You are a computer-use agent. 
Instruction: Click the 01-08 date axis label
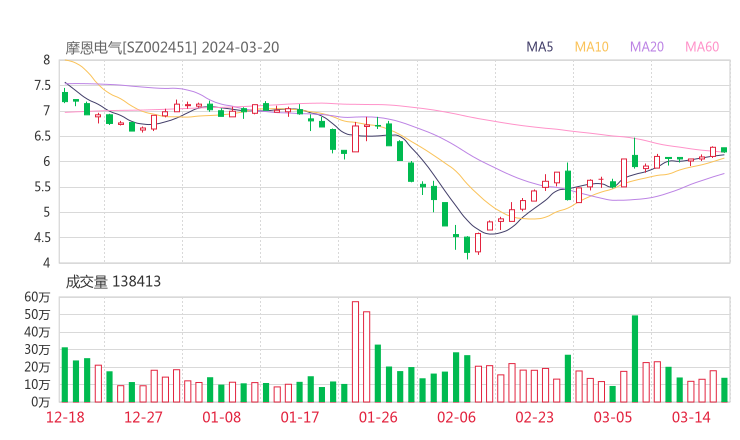click(221, 417)
